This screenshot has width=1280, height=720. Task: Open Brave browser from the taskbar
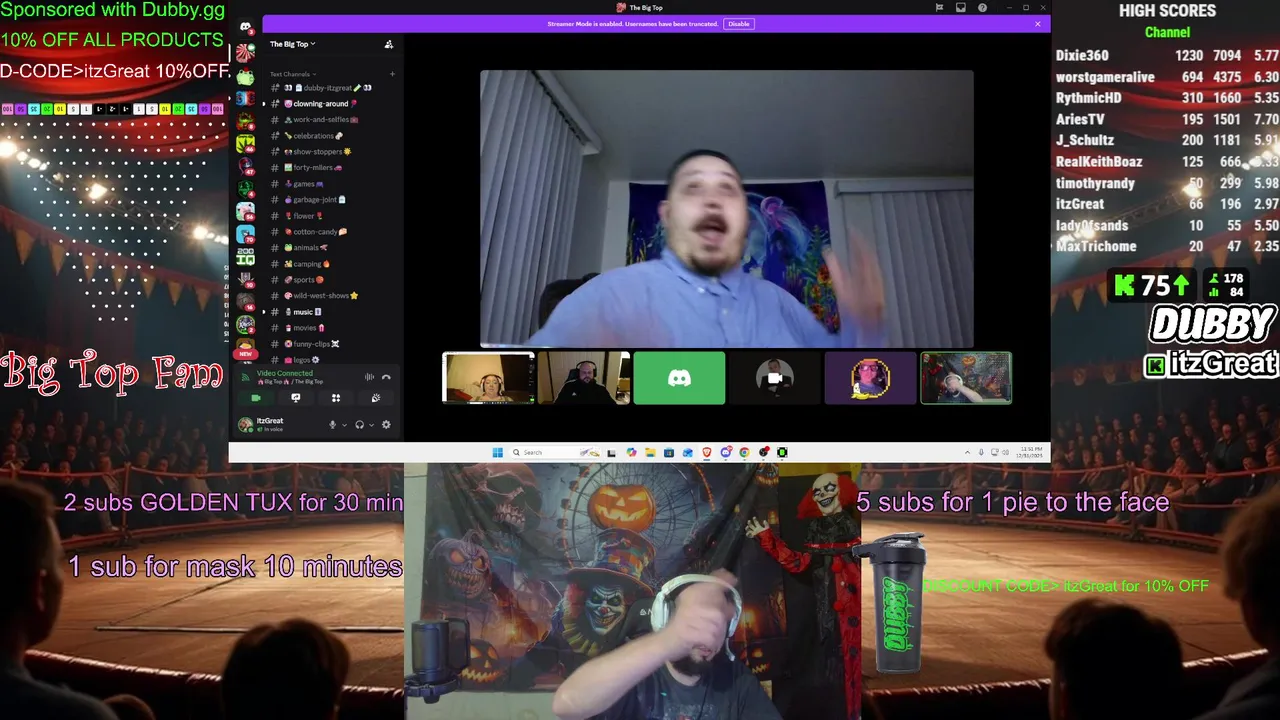pos(707,452)
